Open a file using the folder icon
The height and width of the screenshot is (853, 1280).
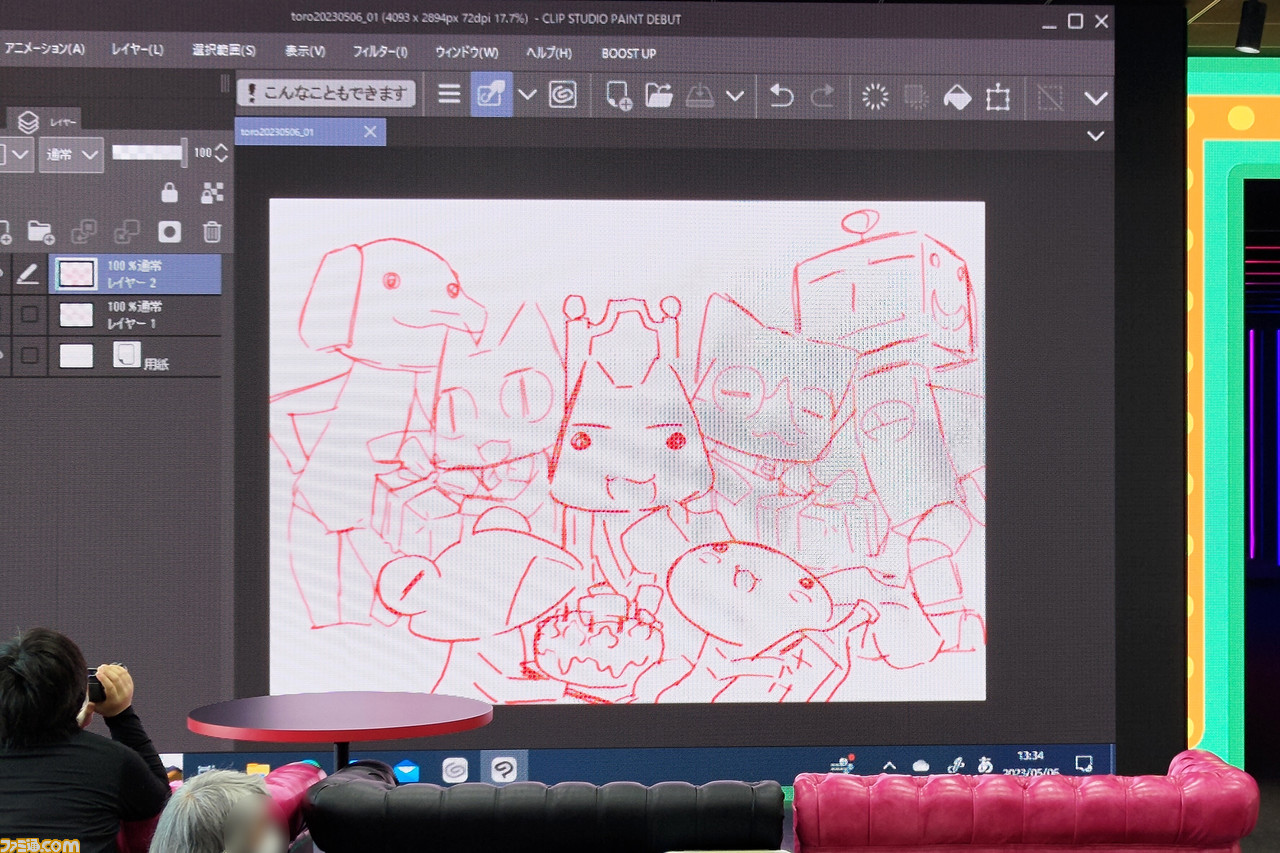[x=659, y=96]
